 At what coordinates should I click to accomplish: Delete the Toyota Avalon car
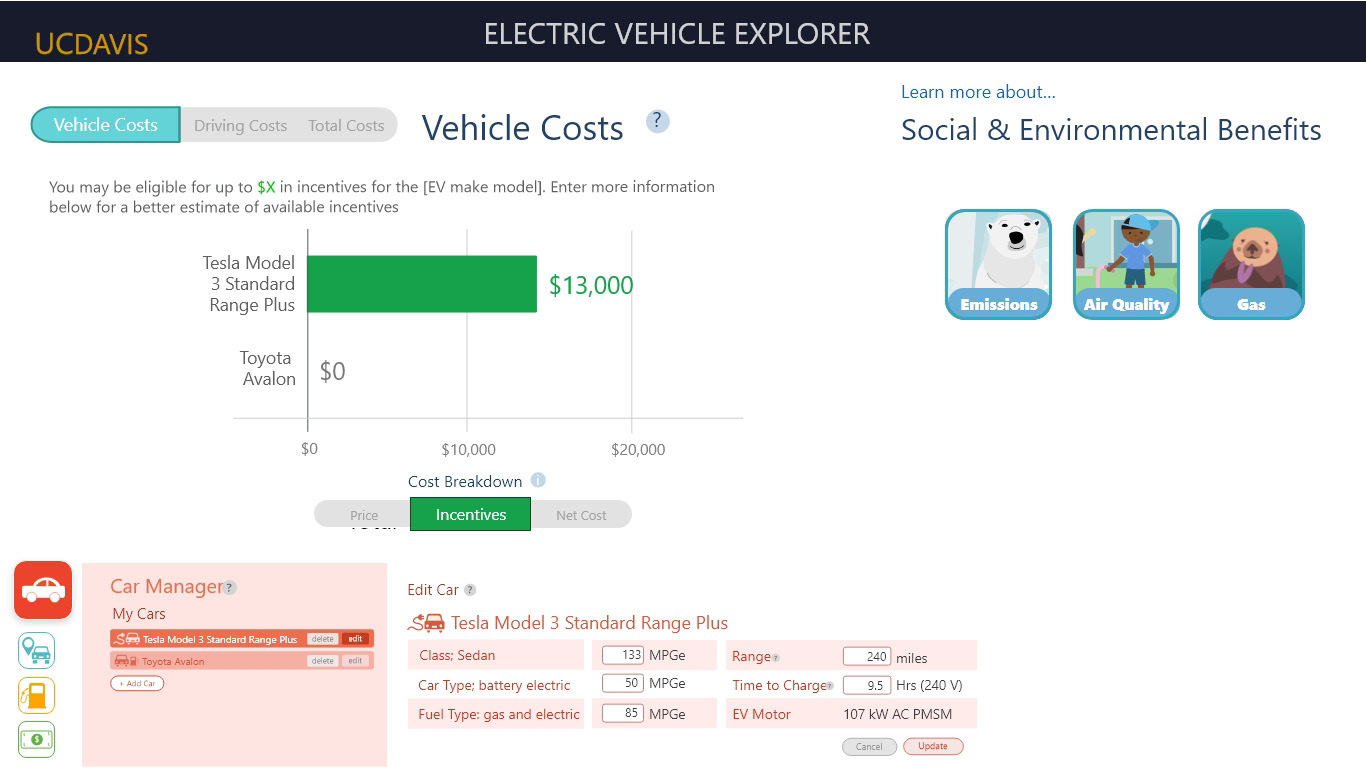click(x=322, y=661)
